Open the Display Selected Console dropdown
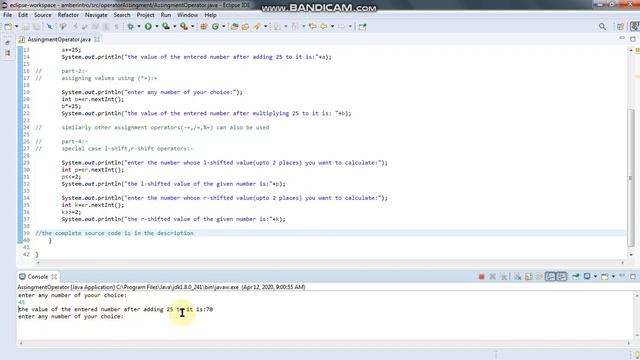 (596, 277)
